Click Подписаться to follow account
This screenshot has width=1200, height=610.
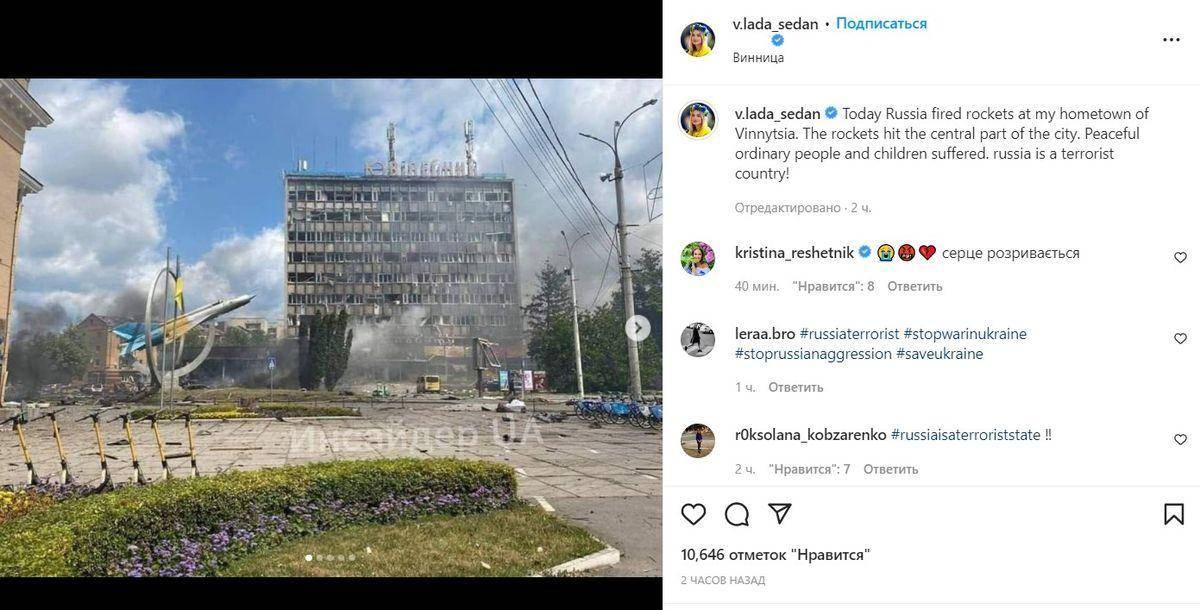point(881,23)
